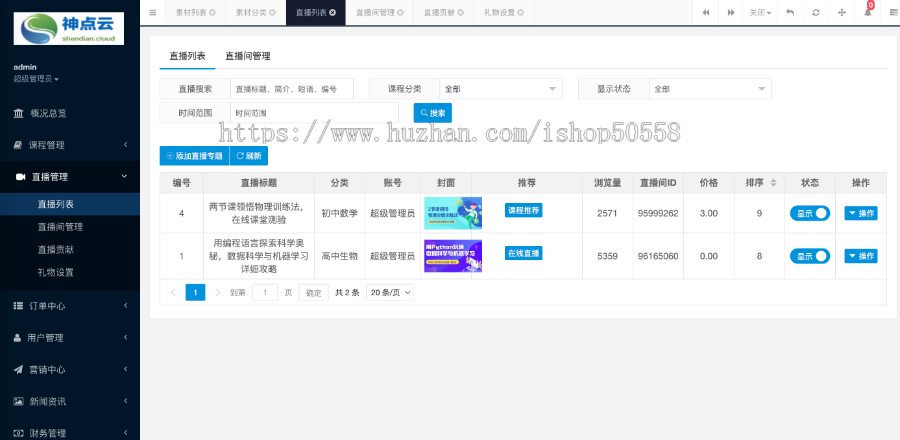
Task: Click the fullscreen arrows icon in top bar
Action: coord(841,13)
